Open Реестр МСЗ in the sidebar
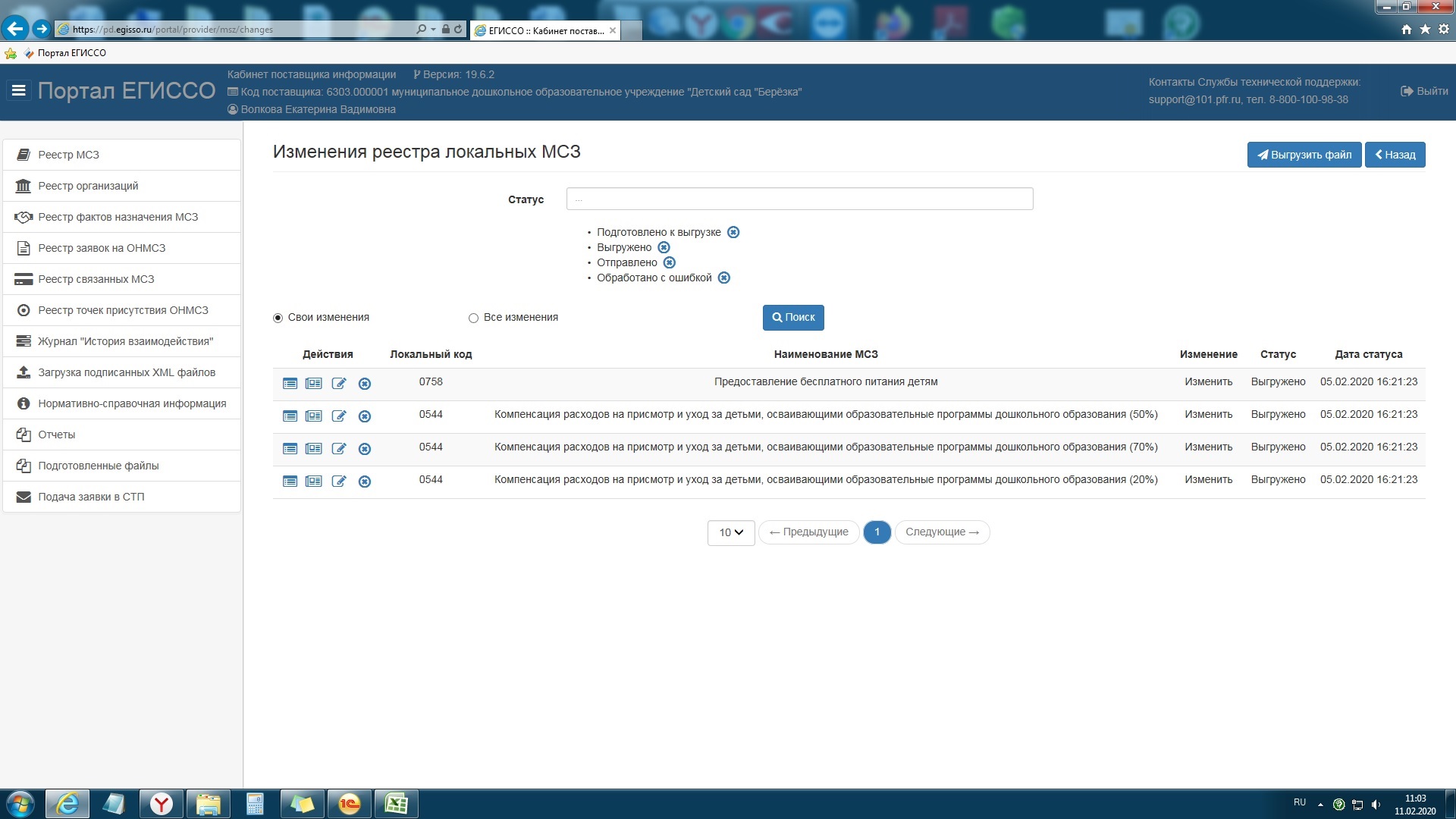Screen dimensions: 1456x819 122,155
